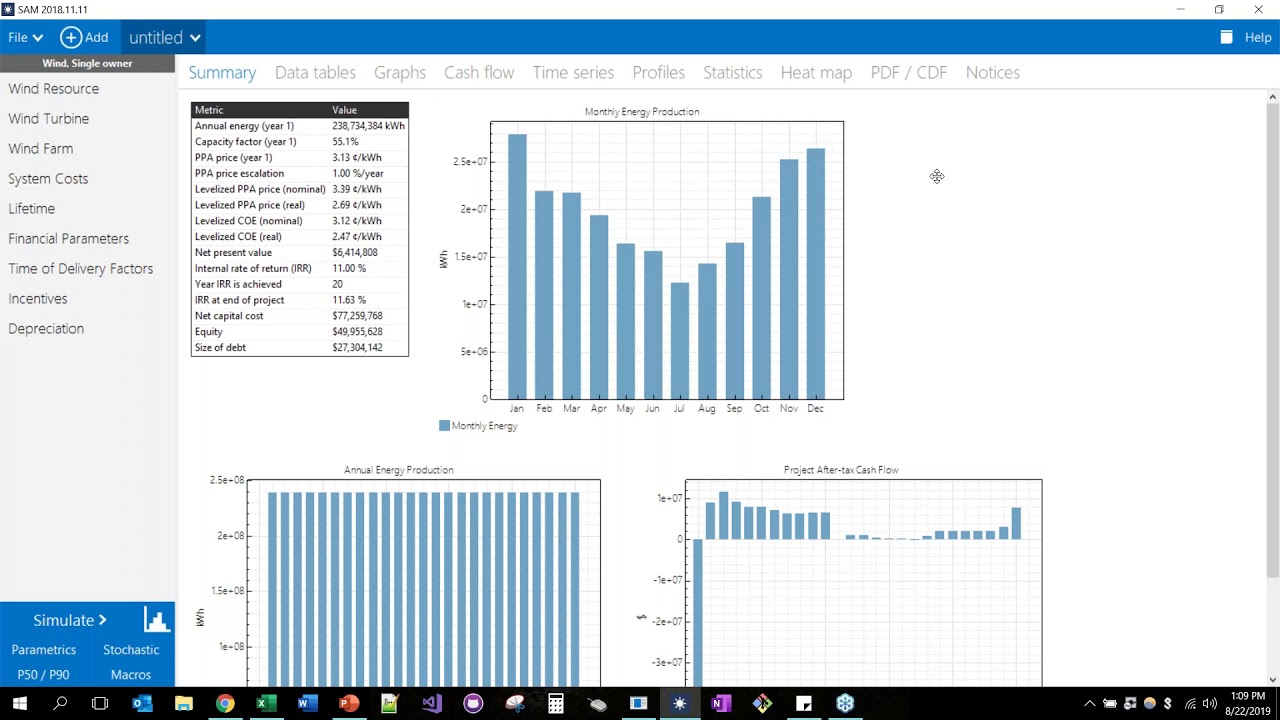Open the Help link
This screenshot has width=1280, height=720.
click(x=1258, y=37)
